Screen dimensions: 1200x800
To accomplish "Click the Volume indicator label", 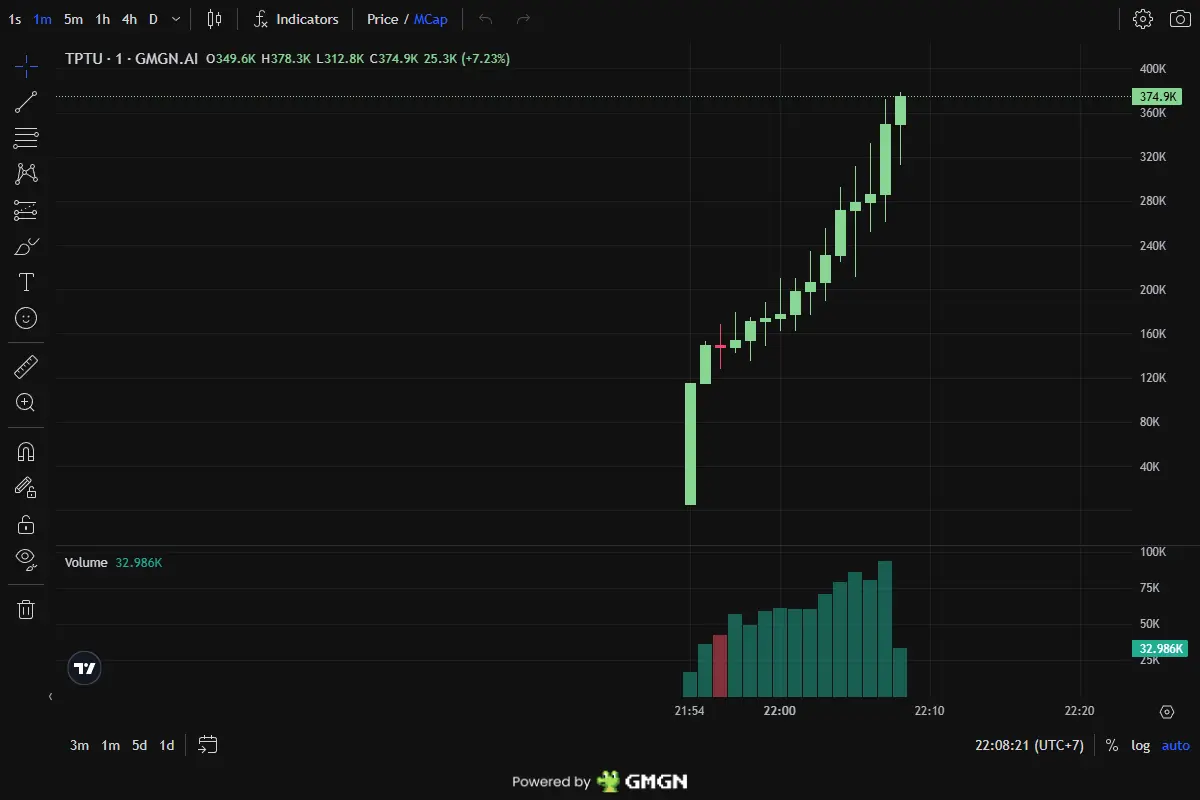I will point(86,563).
